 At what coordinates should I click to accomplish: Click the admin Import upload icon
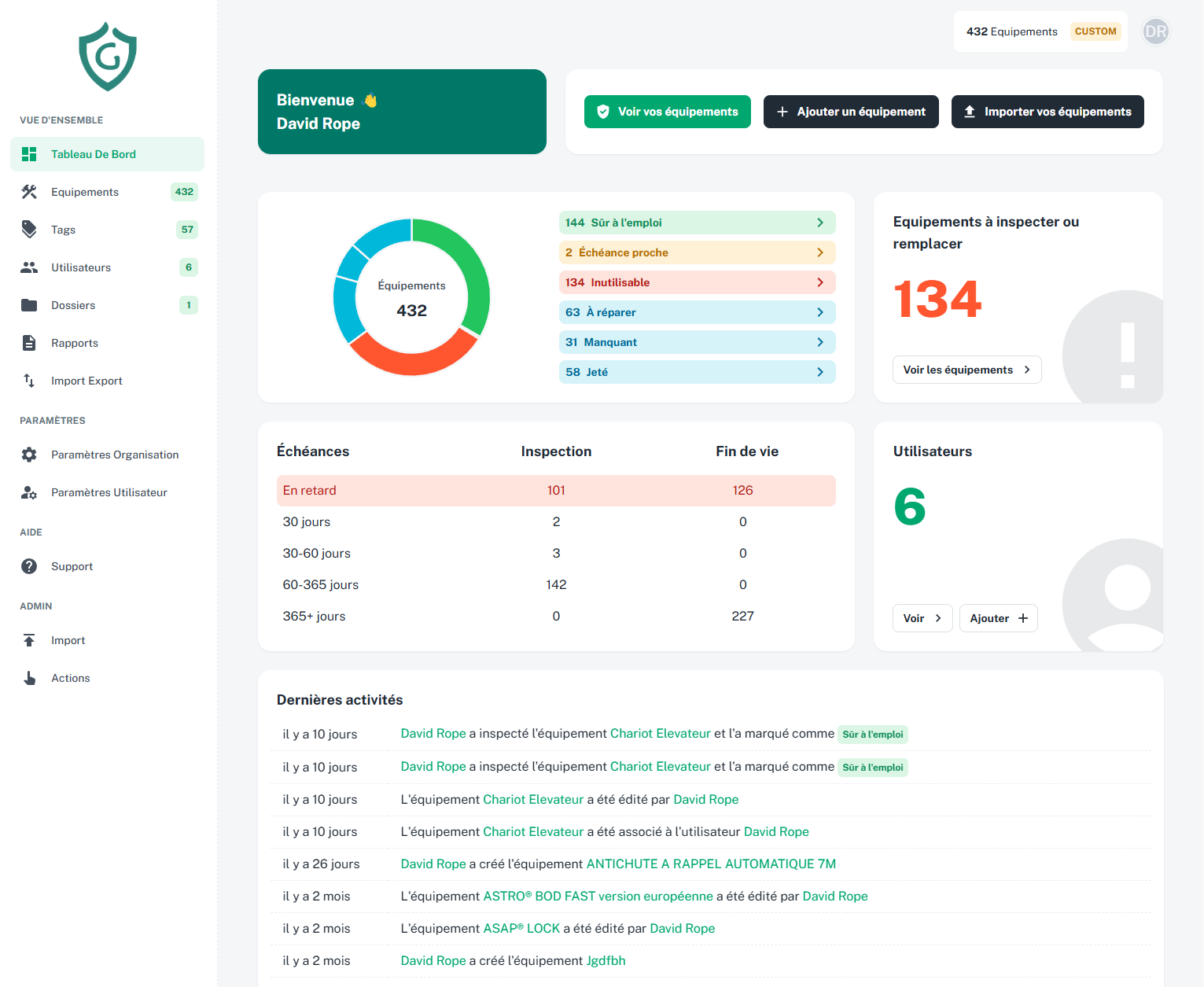(x=29, y=640)
